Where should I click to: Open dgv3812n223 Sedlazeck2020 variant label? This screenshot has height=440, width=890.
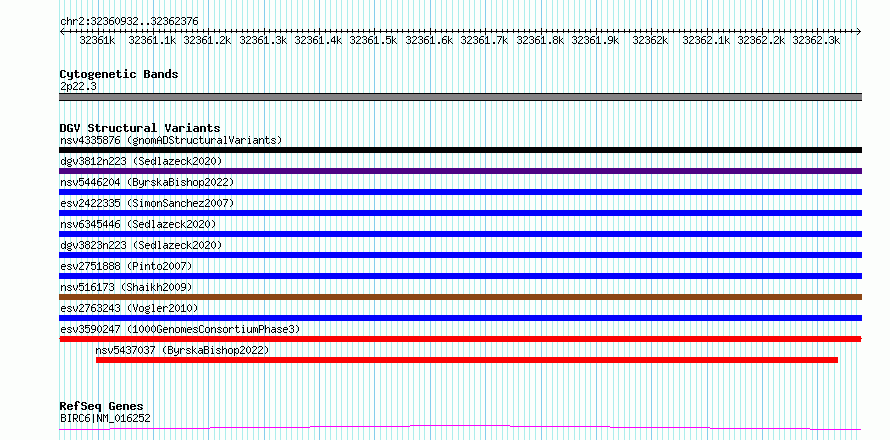(141, 161)
